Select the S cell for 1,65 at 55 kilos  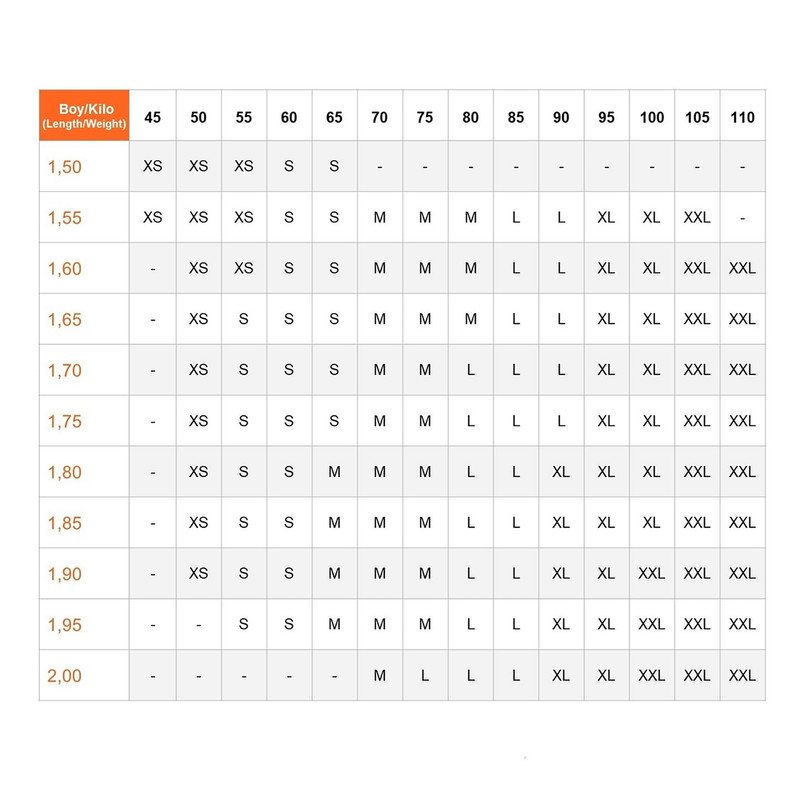[244, 319]
